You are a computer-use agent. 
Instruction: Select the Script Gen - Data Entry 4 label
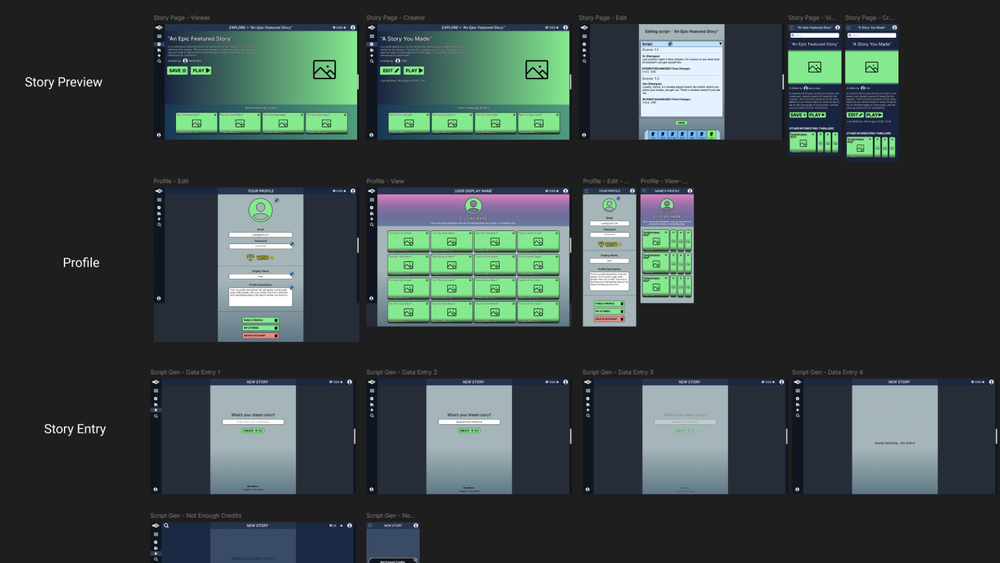coord(827,372)
